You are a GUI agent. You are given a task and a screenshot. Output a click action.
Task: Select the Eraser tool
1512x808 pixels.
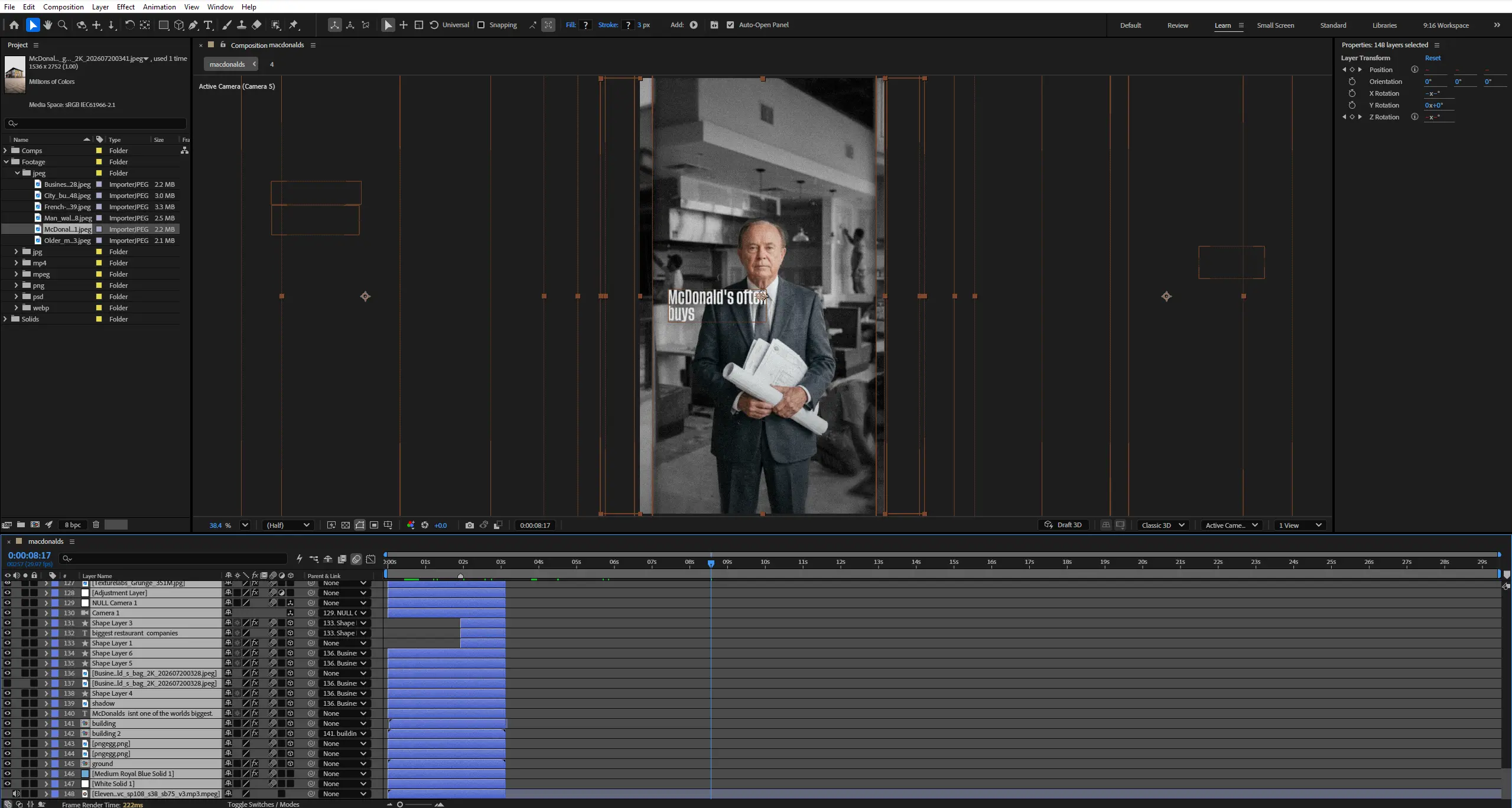point(256,25)
